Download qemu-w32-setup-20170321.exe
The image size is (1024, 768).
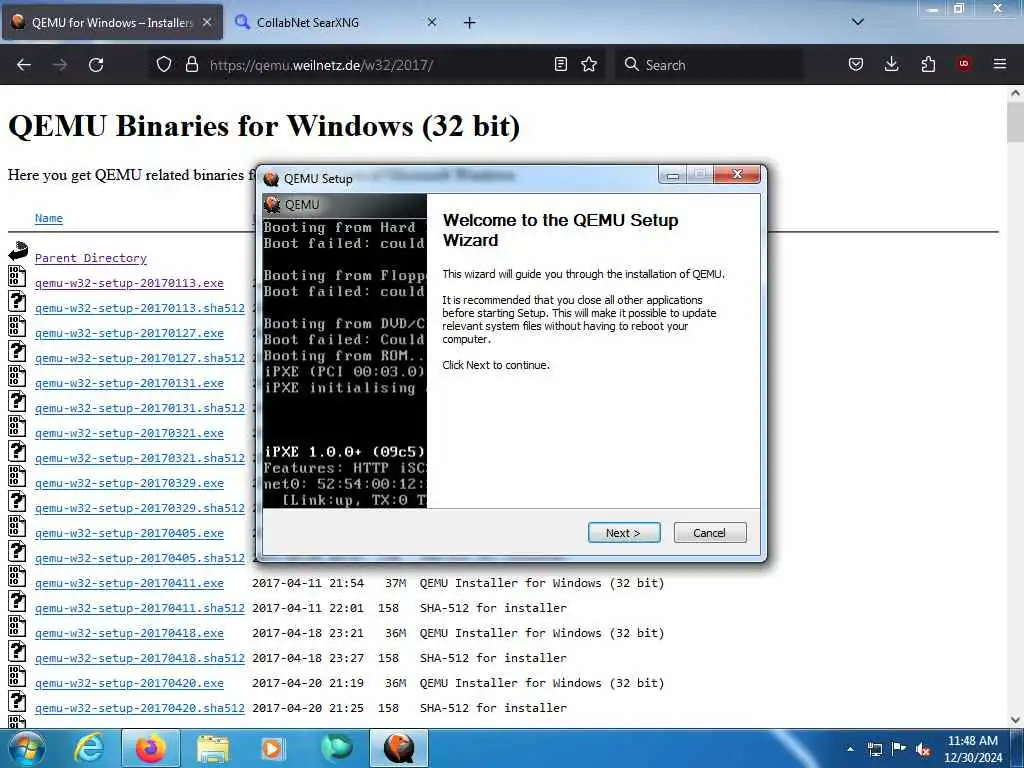coord(129,433)
